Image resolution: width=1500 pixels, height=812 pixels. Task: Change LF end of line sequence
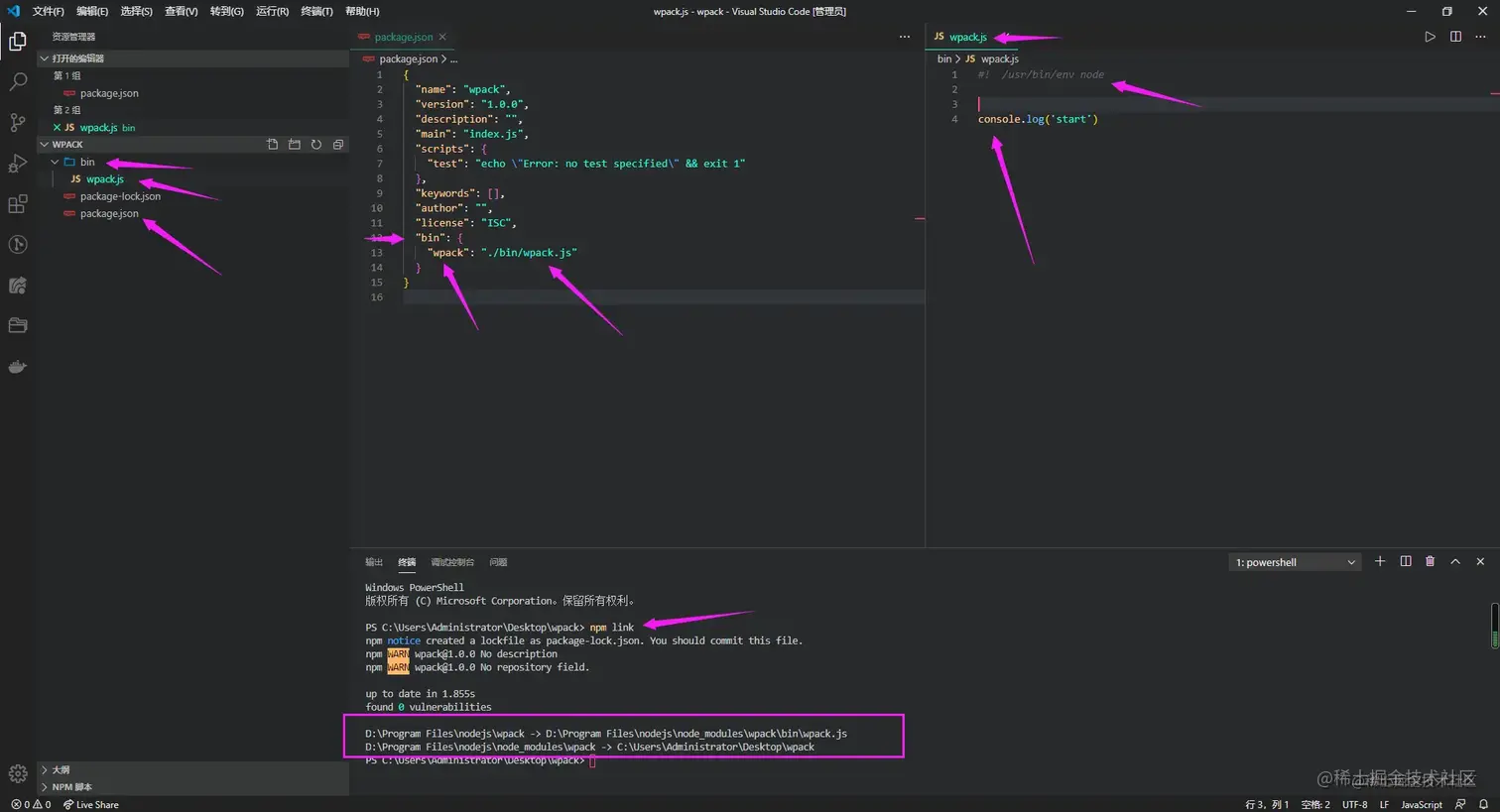[x=1384, y=804]
